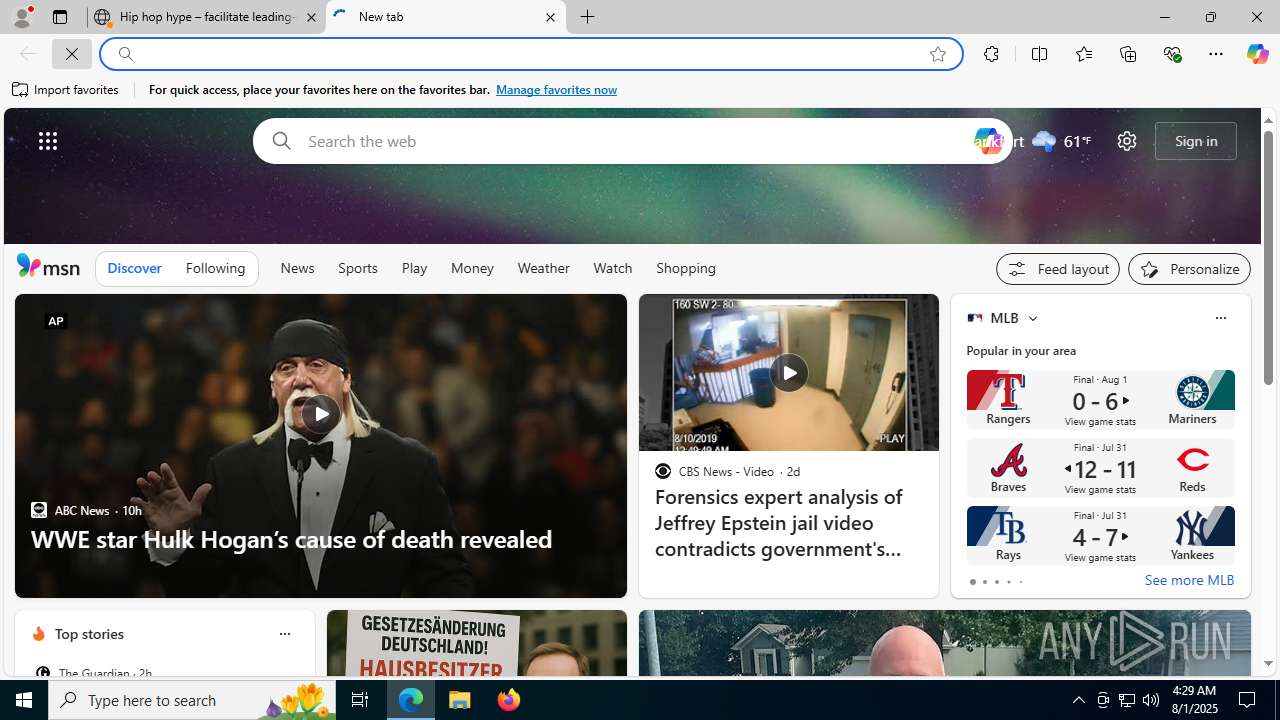Play the Epstein jail video
This screenshot has height=720, width=1280.
point(788,373)
